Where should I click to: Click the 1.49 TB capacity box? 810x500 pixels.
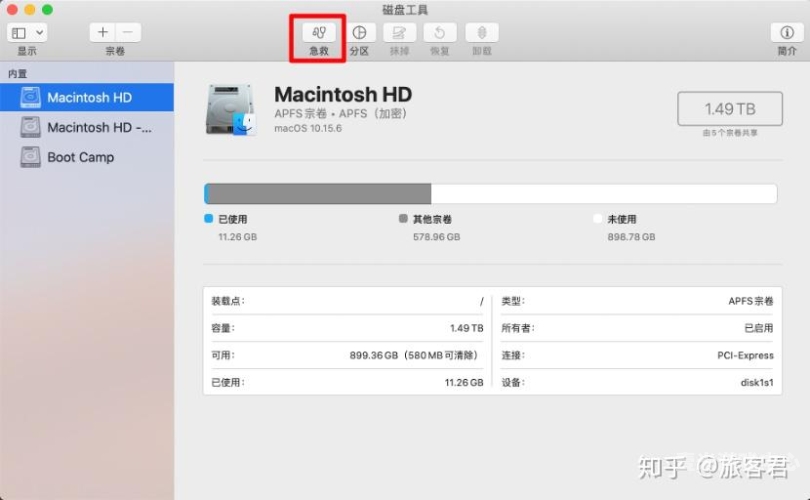[x=730, y=108]
